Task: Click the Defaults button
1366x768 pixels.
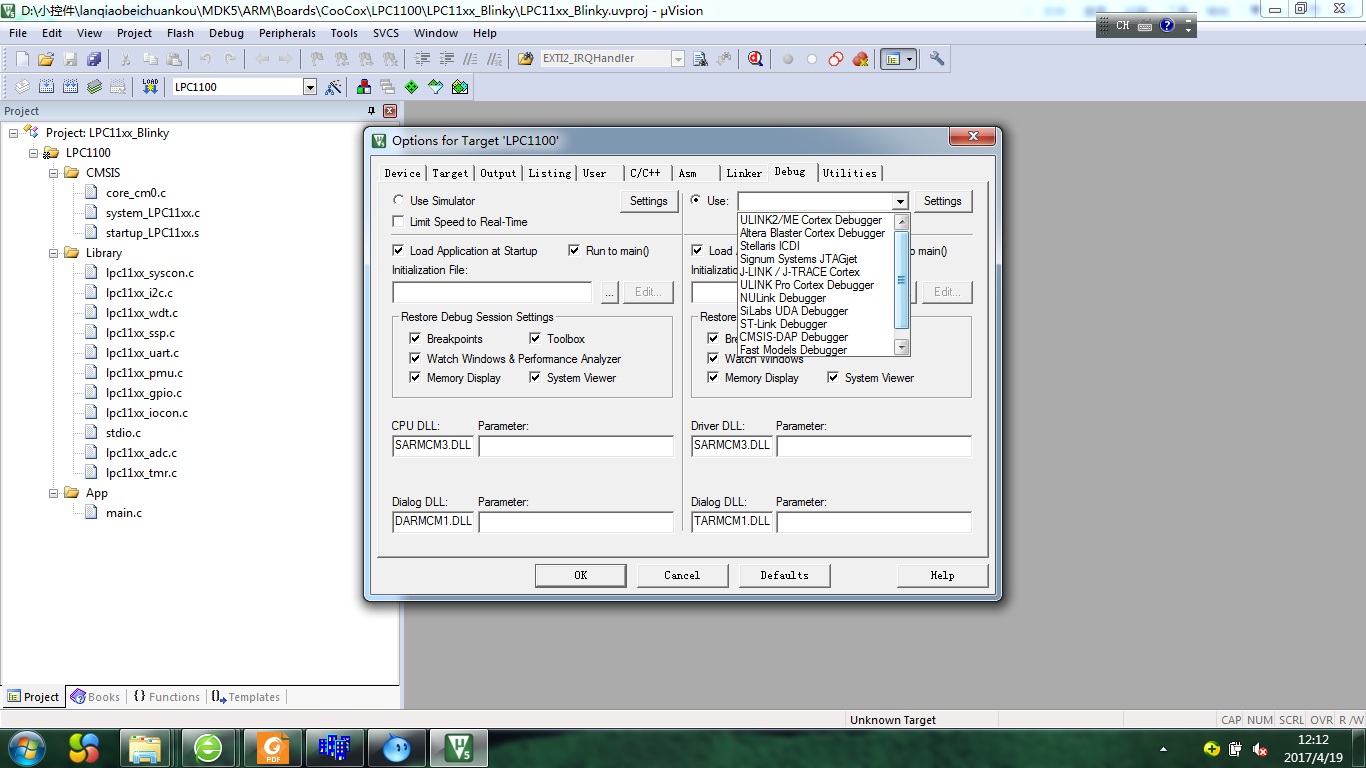Action: (x=784, y=575)
